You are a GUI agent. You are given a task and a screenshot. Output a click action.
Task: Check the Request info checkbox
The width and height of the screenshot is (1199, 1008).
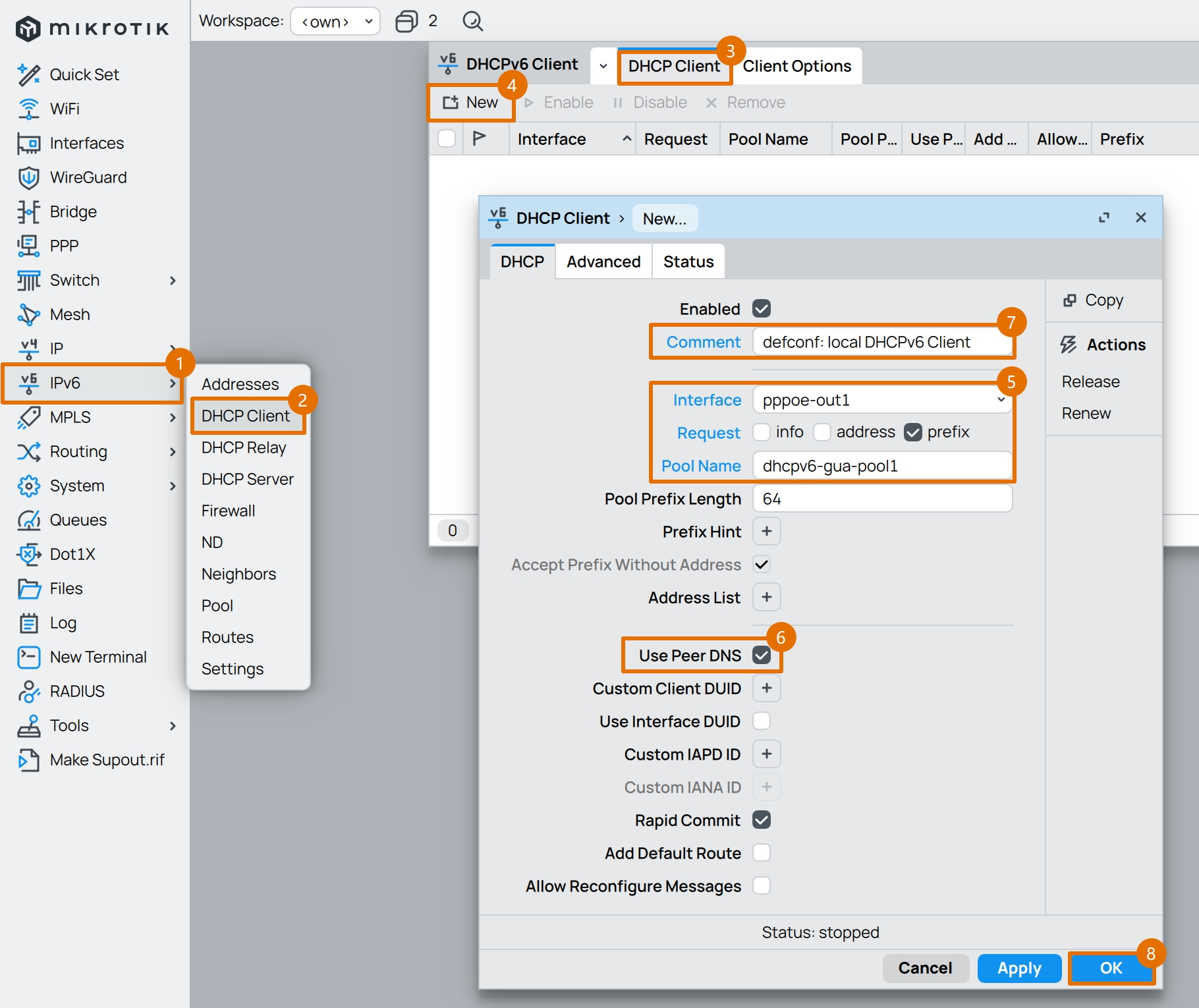click(762, 432)
